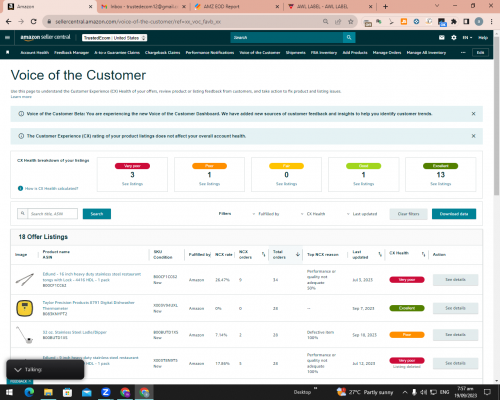Viewport: 500px width, 400px height.
Task: Sort by Last updated column arrows
Action: tap(380, 255)
